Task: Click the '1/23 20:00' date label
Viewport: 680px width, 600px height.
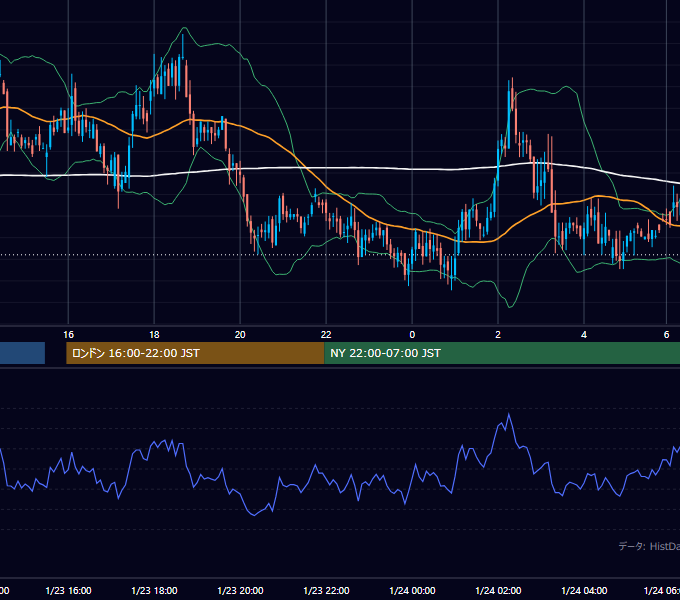Action: click(240, 590)
